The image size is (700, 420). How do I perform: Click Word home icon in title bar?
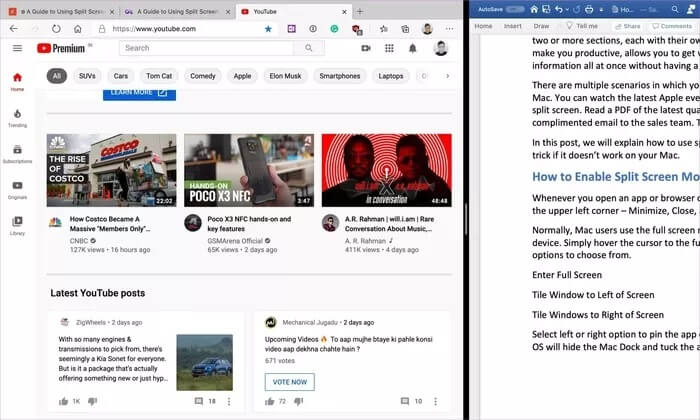(534, 9)
